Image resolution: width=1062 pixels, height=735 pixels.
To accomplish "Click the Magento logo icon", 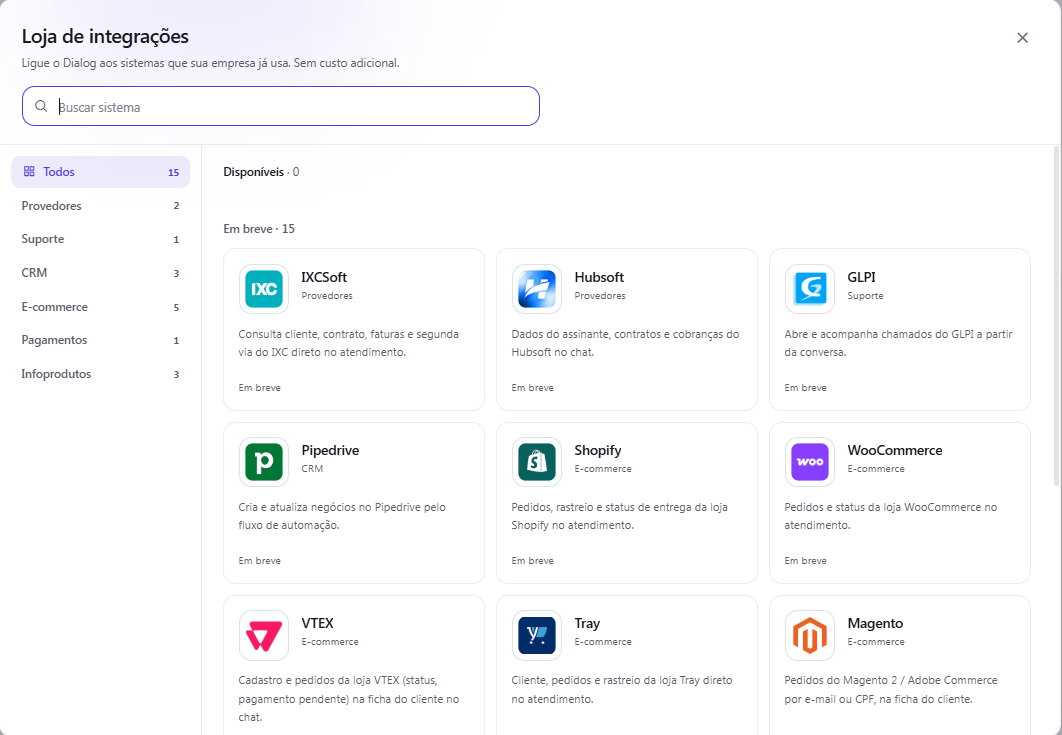I will 809,635.
